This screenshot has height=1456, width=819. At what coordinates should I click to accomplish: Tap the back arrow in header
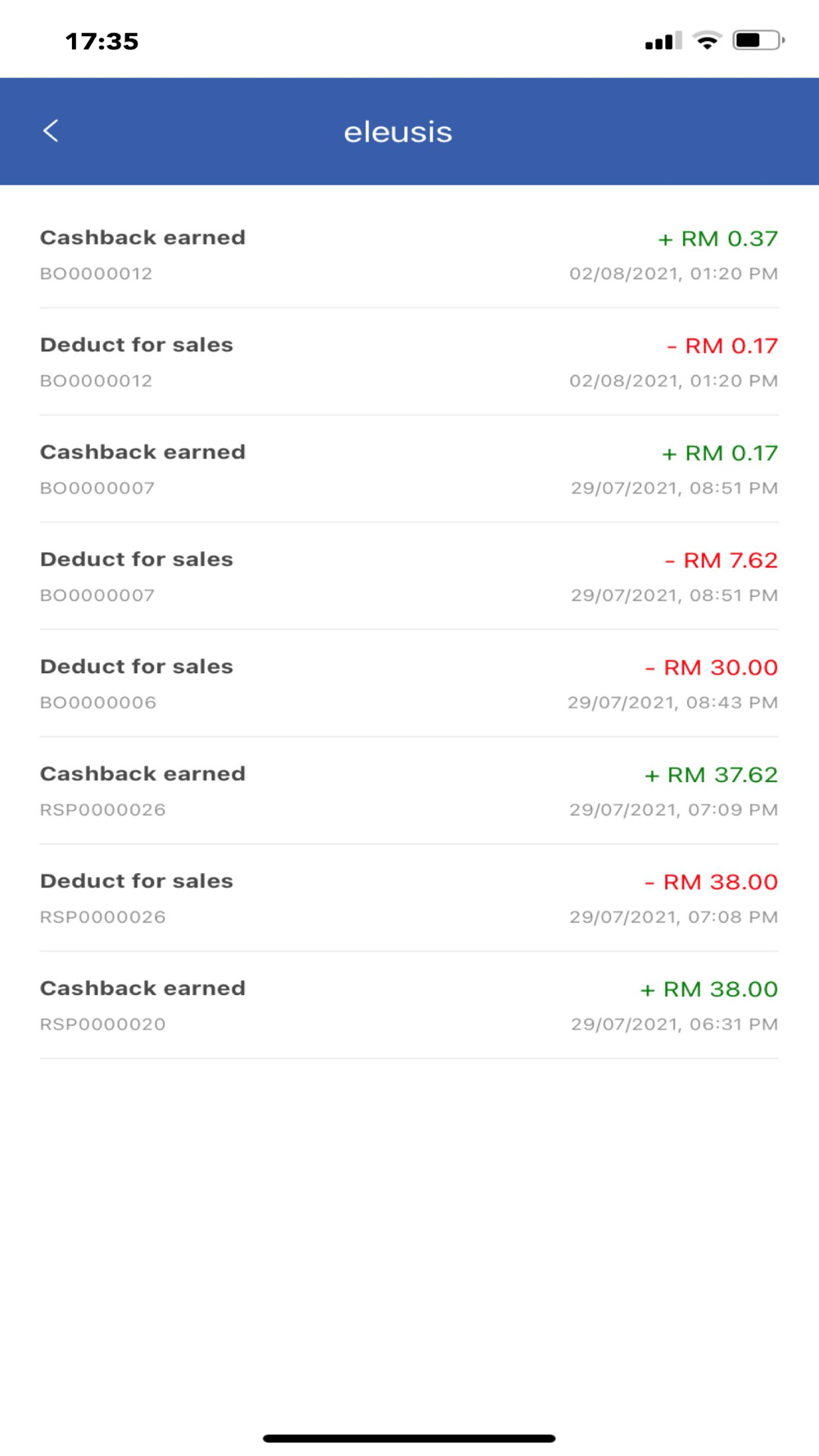[x=51, y=131]
